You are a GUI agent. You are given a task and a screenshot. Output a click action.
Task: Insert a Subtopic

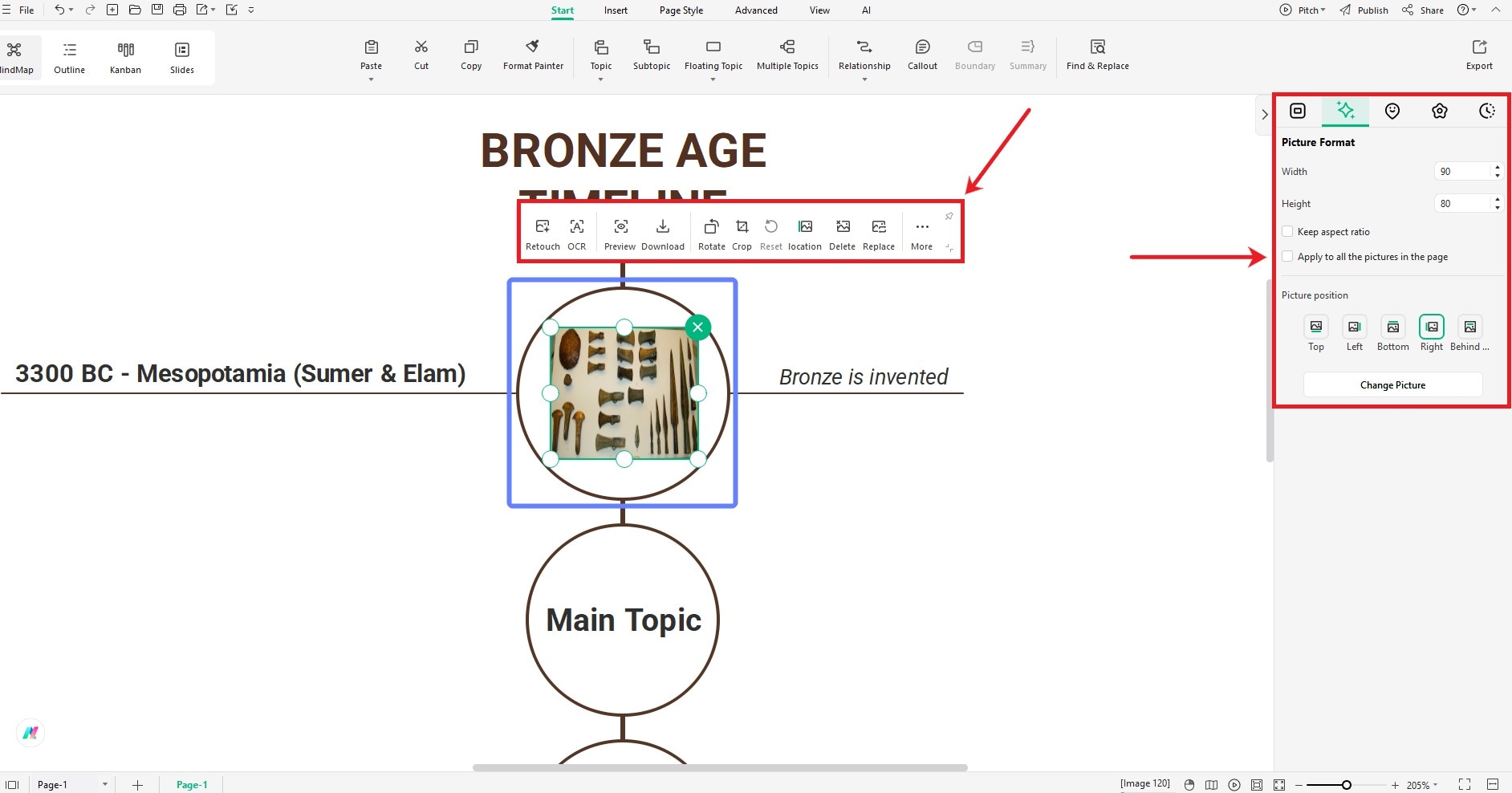pyautogui.click(x=652, y=55)
